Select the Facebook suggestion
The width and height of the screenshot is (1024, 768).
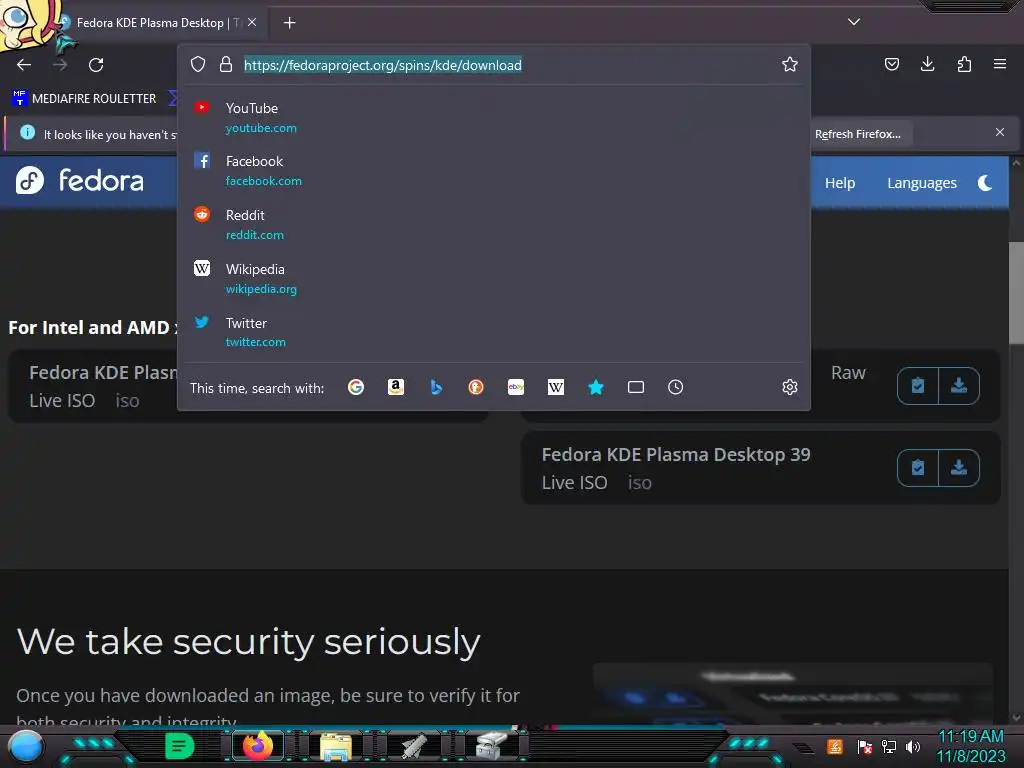(494, 170)
